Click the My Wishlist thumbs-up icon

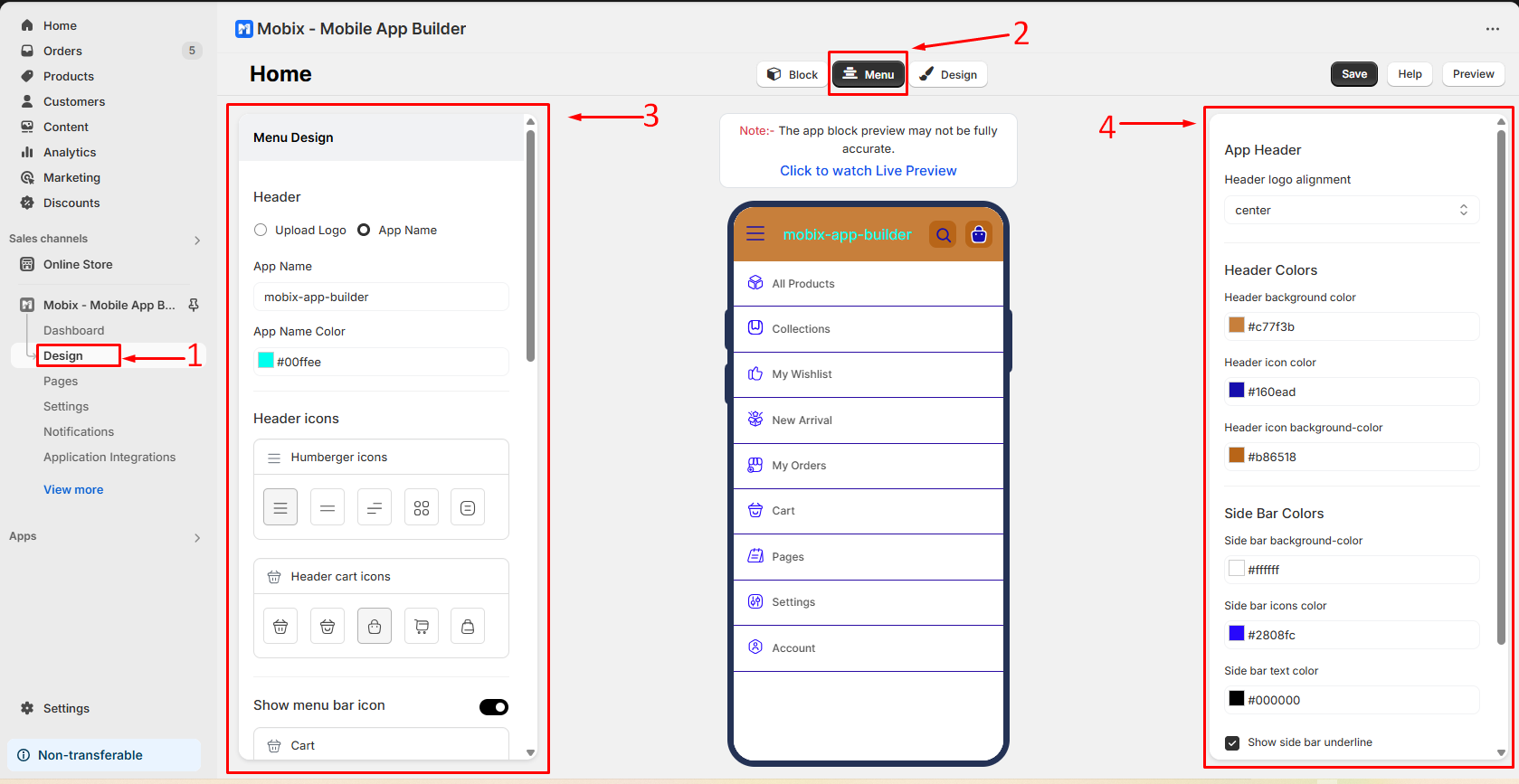tap(755, 373)
